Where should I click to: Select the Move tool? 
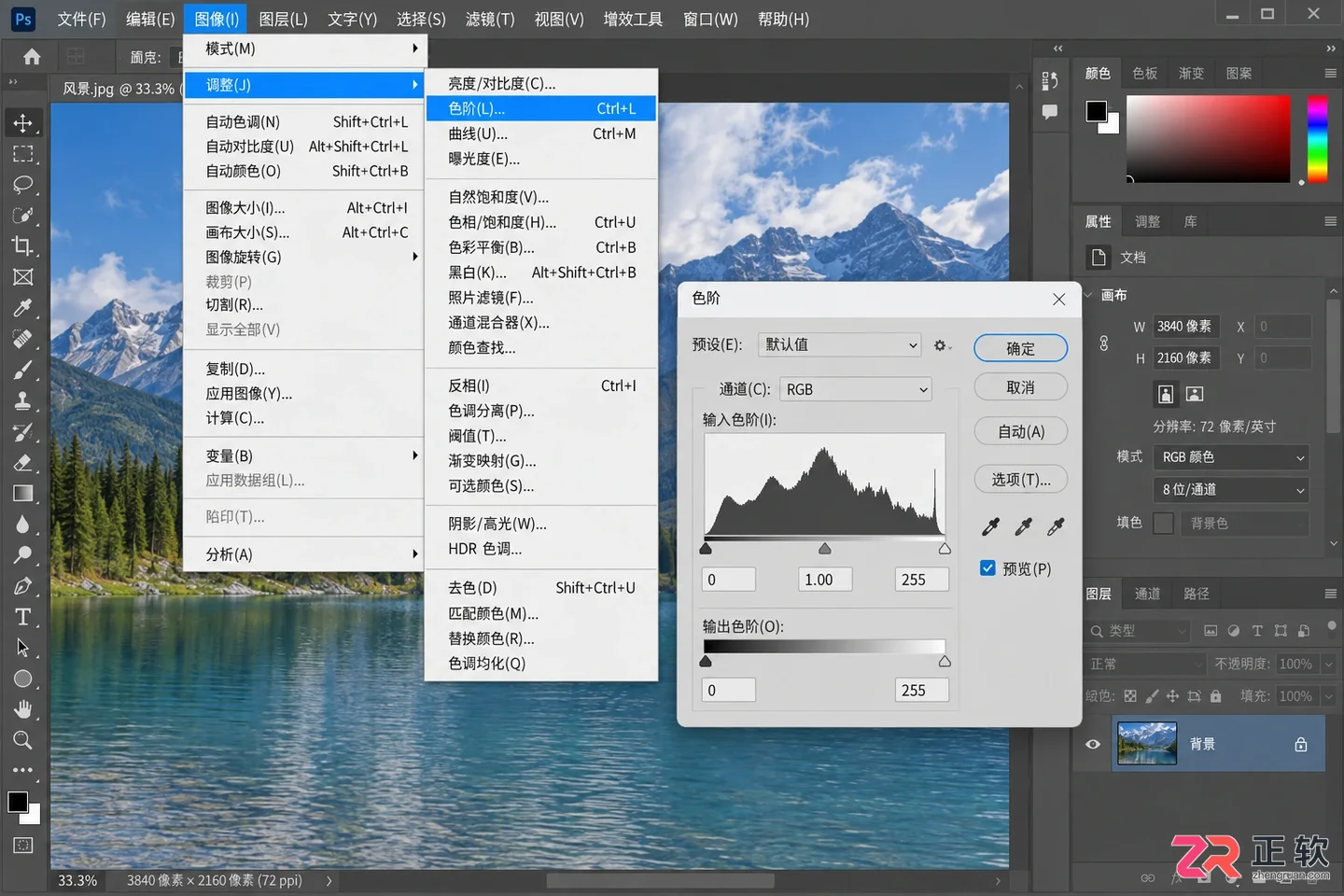click(22, 122)
